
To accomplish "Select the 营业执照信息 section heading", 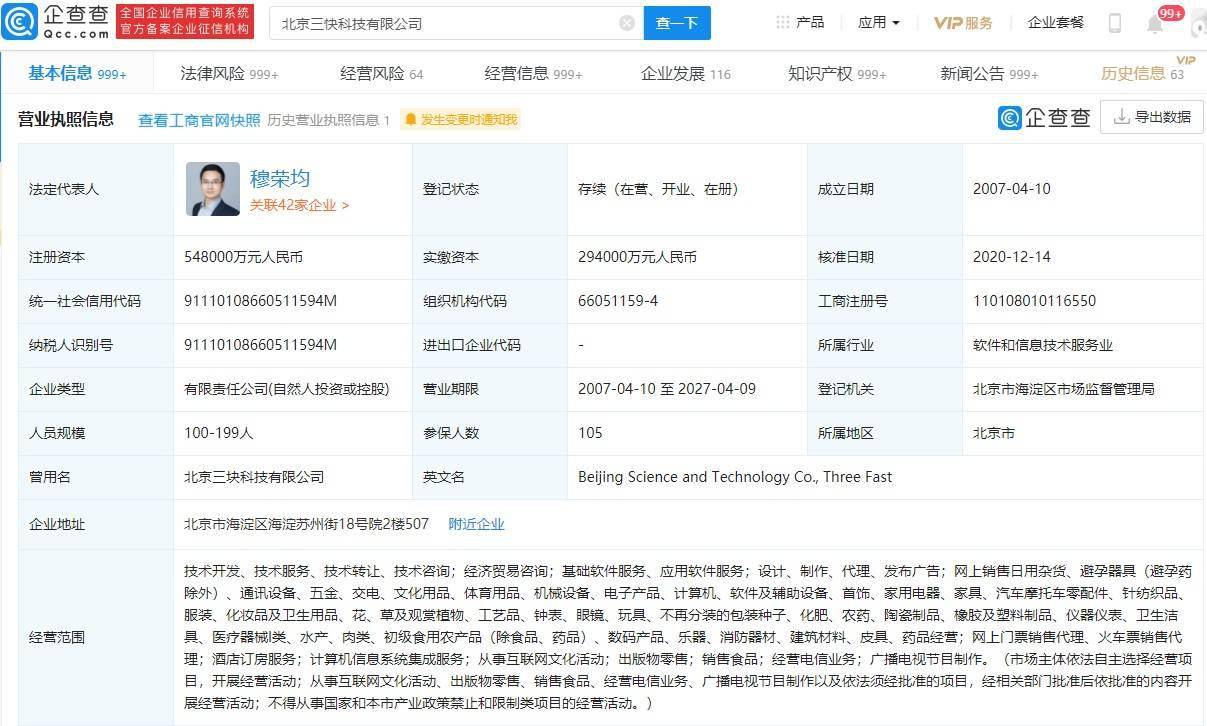I will click(x=66, y=119).
